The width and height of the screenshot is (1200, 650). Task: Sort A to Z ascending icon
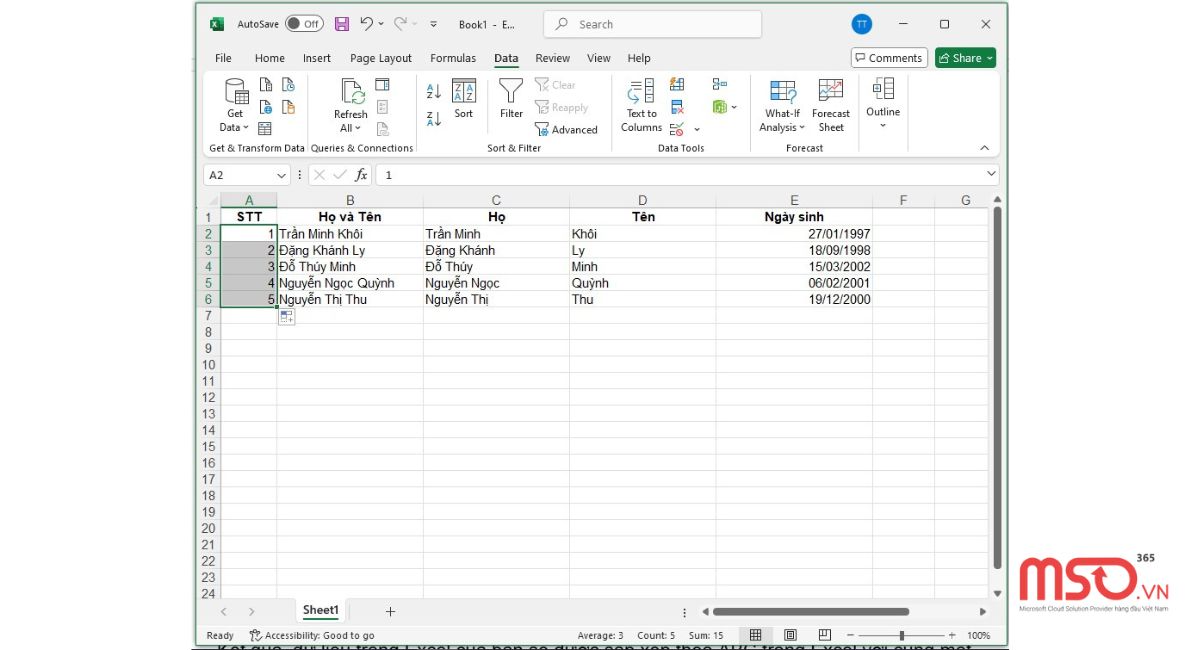pyautogui.click(x=434, y=91)
